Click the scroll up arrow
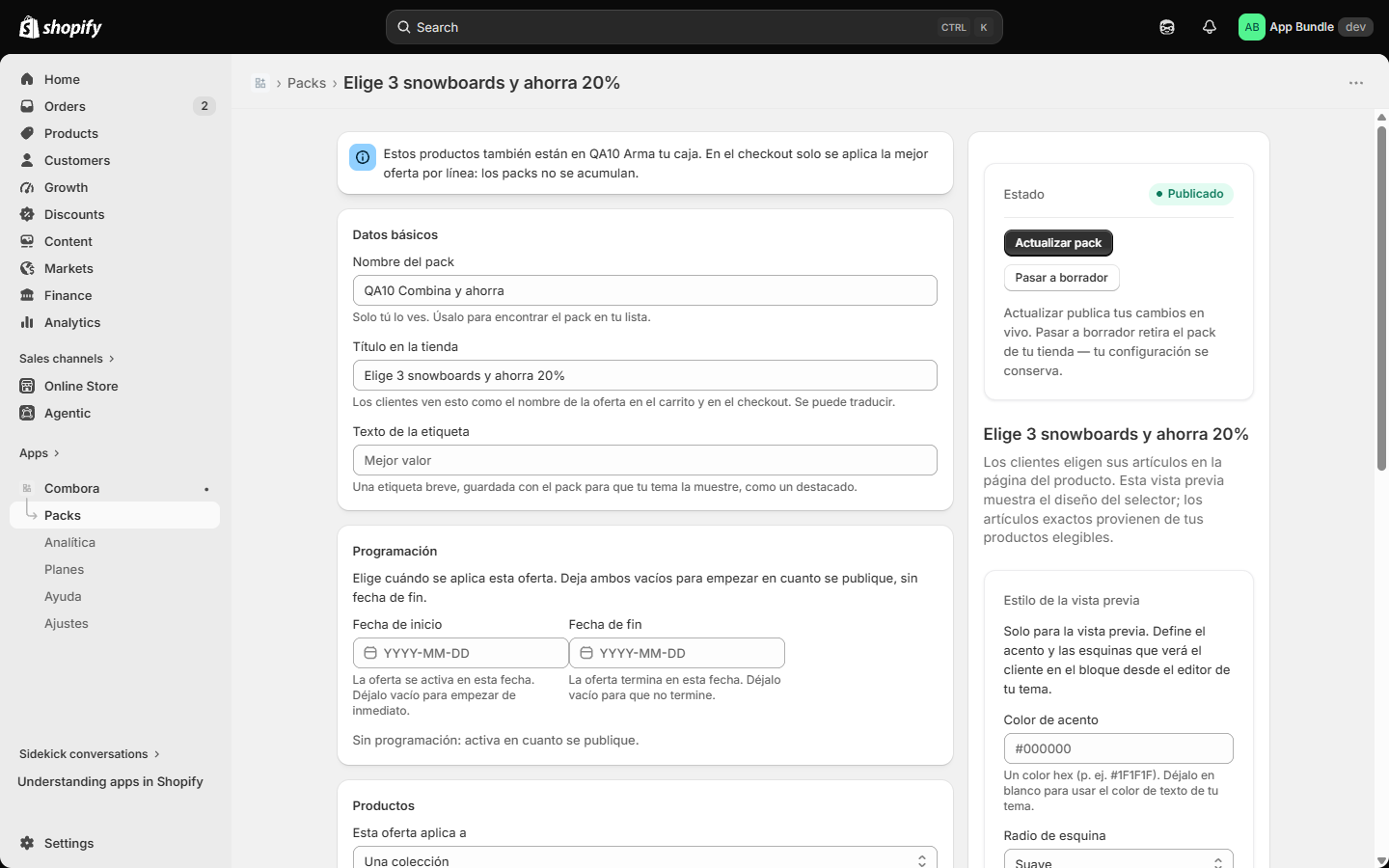This screenshot has width=1389, height=868. tap(1381, 118)
